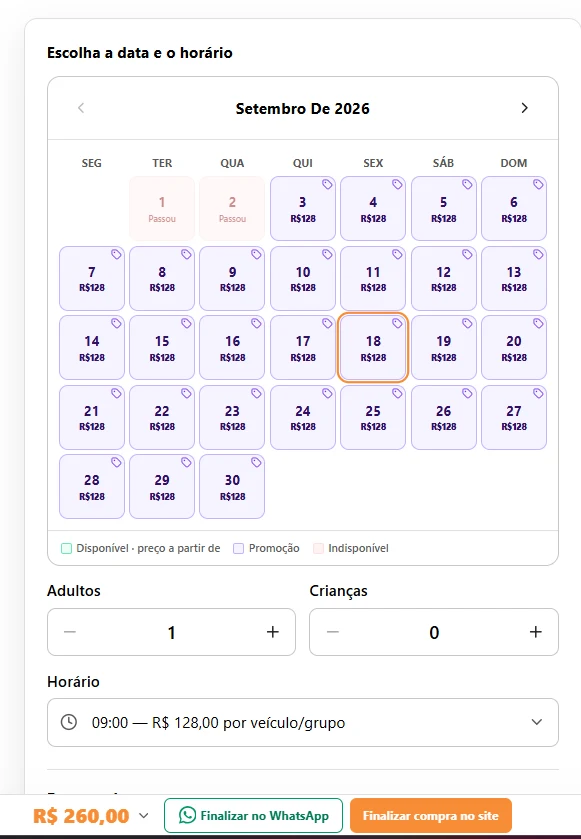This screenshot has height=839, width=581.
Task: Select September 29 on the calendar
Action: coord(162,486)
